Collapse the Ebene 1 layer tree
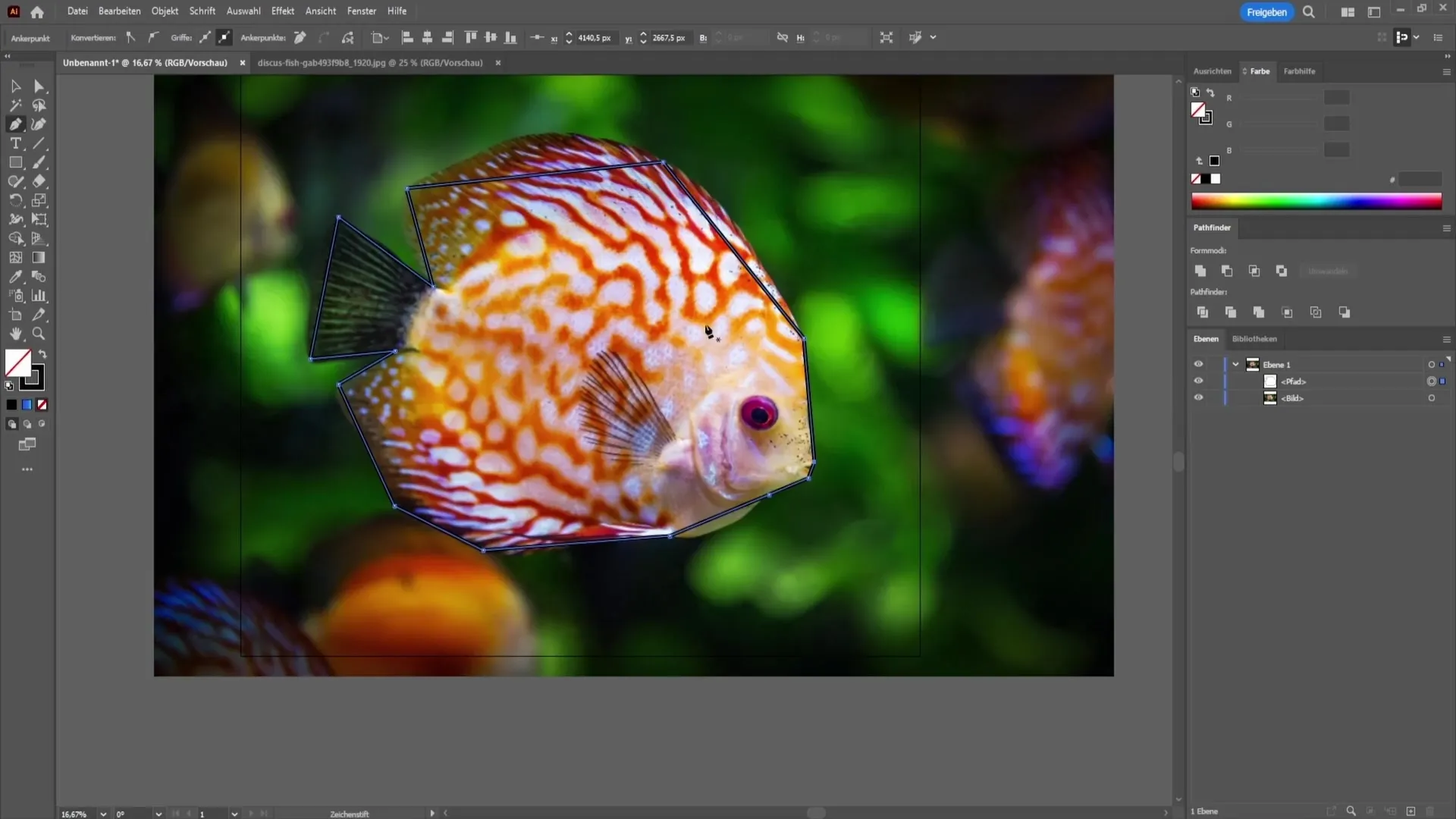Screen dimensions: 1456x819 click(1235, 365)
